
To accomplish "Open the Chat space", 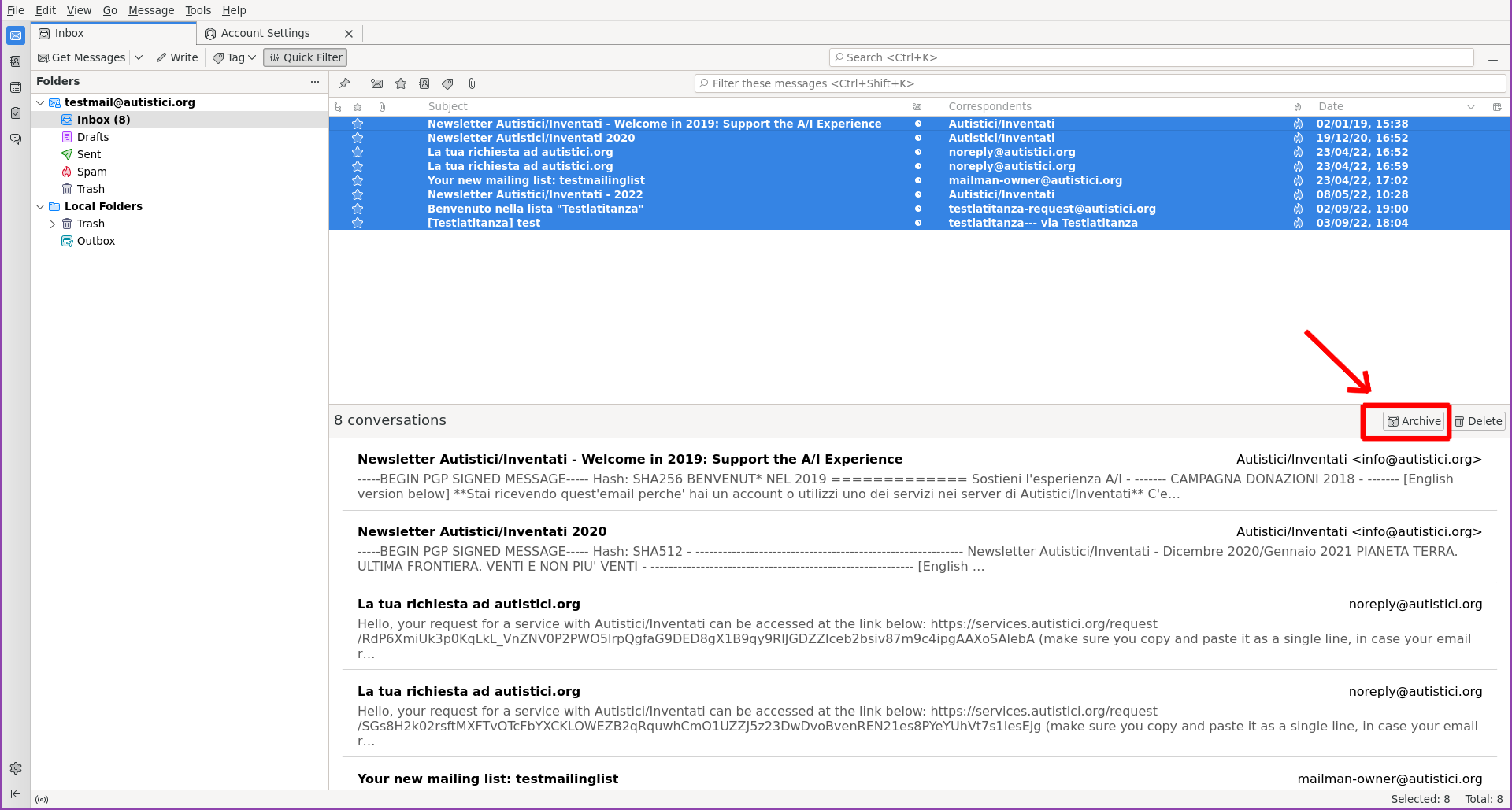I will [16, 139].
